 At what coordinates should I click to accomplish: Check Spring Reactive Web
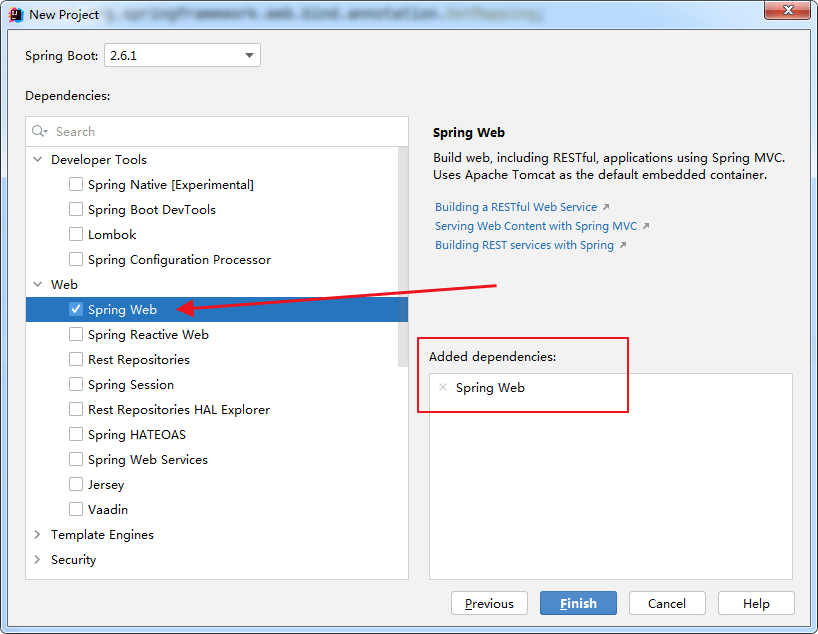coord(76,334)
